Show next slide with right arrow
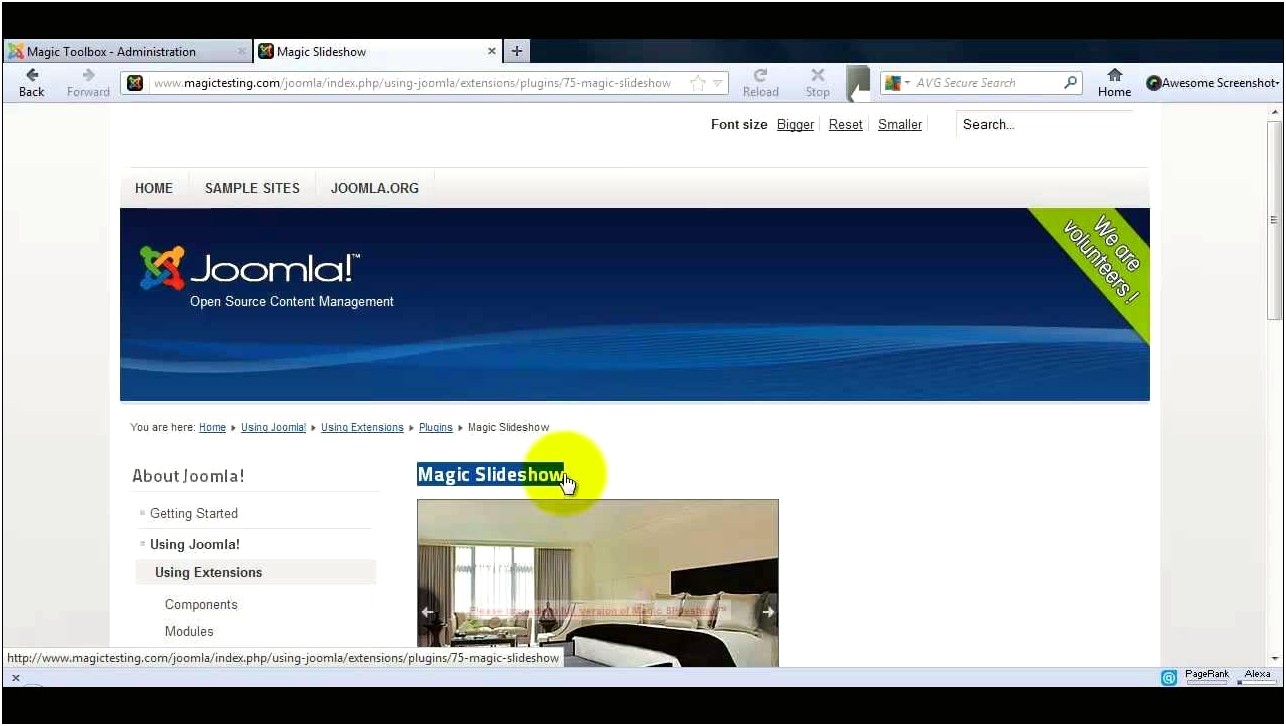Viewport: 1286px width, 726px height. coord(768,612)
